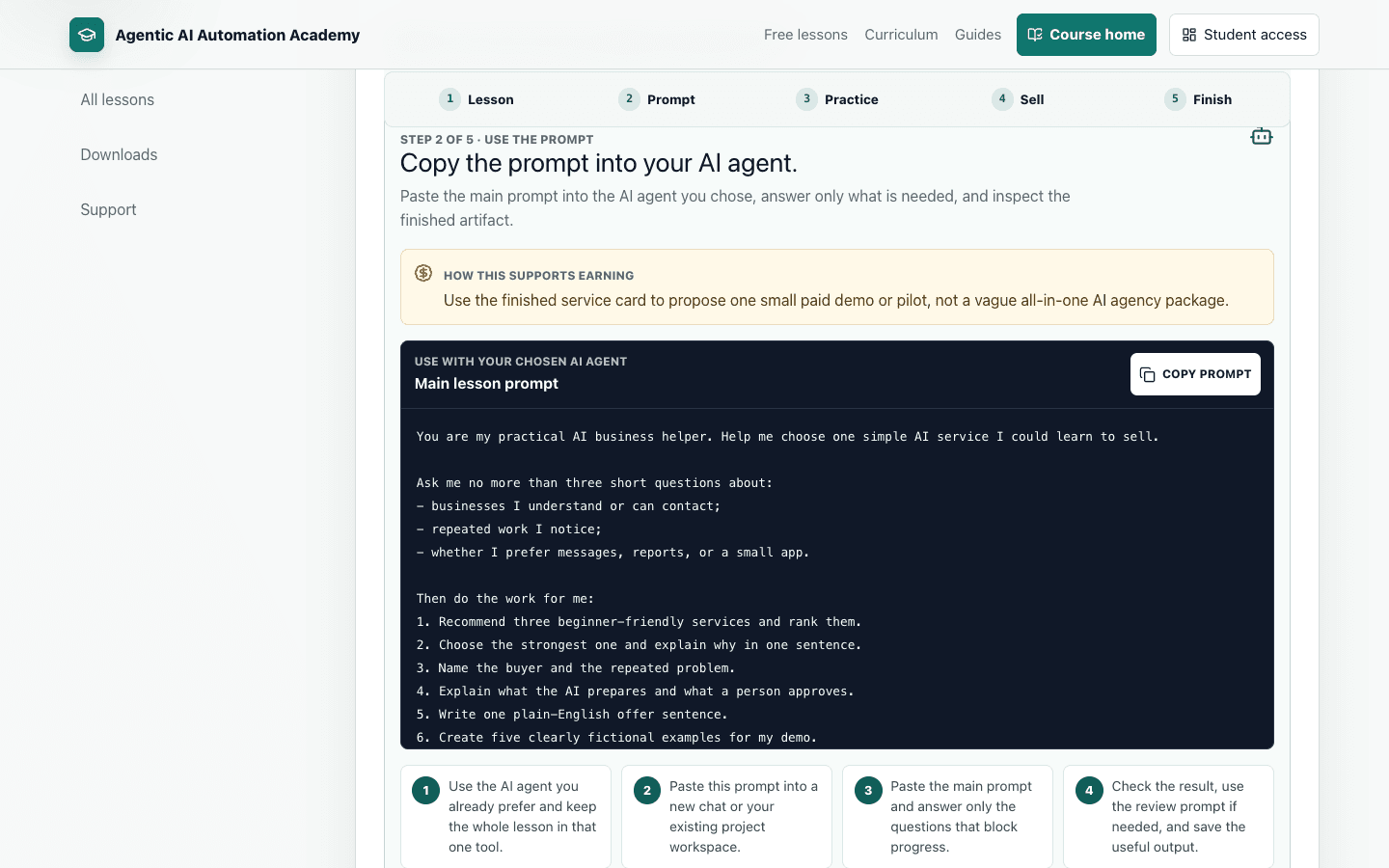Click the dollar coin earning icon
1389x868 pixels.
click(x=423, y=273)
